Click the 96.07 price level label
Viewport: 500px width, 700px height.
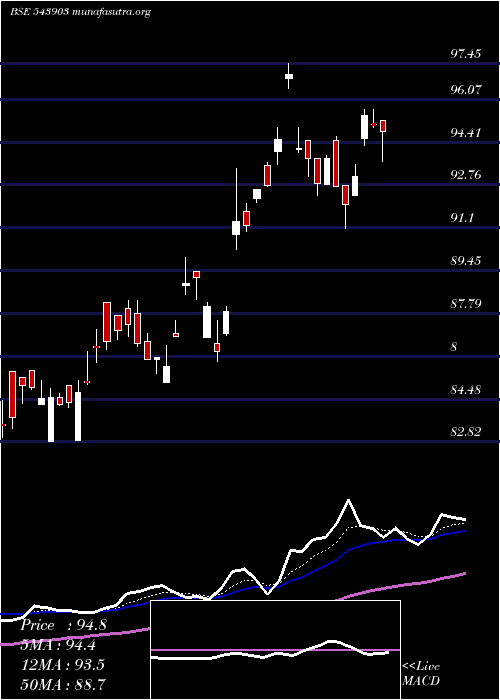click(466, 90)
